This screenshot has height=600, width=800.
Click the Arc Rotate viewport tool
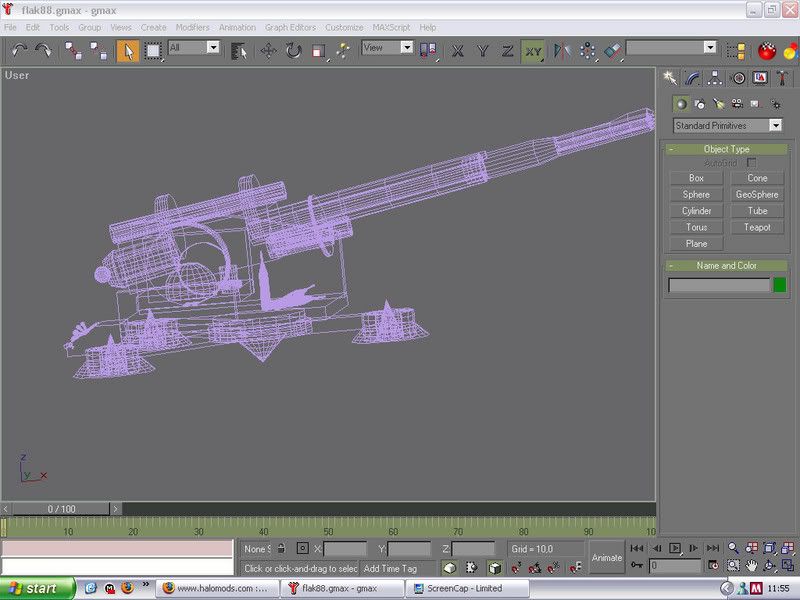point(769,565)
